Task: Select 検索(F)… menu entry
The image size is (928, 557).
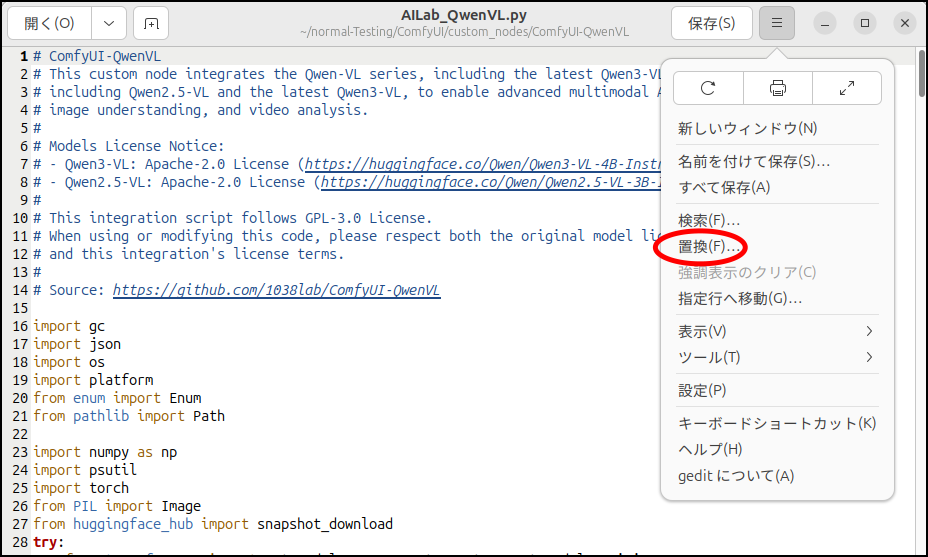Action: [x=709, y=220]
